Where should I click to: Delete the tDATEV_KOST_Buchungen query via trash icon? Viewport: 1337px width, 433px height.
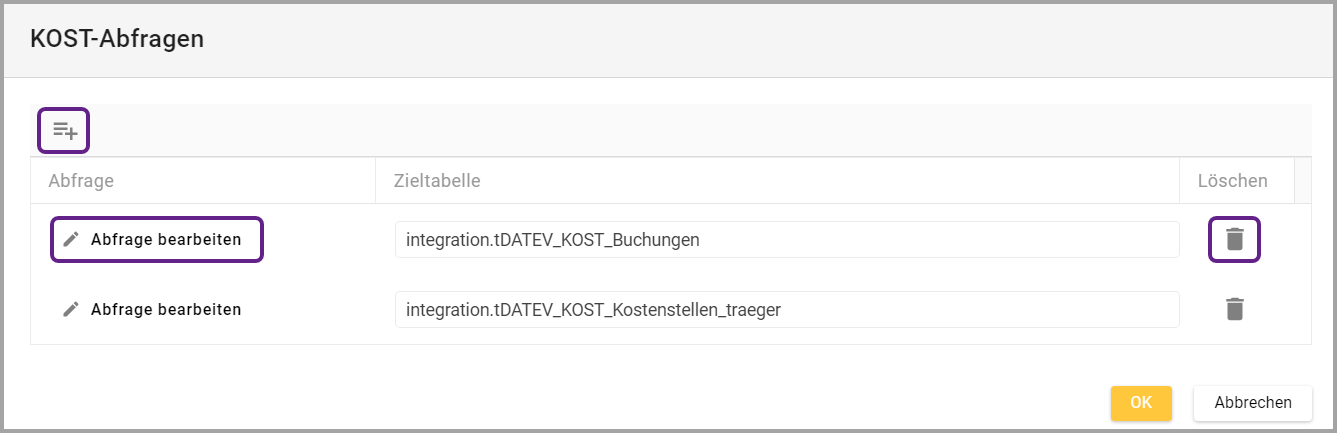1235,240
